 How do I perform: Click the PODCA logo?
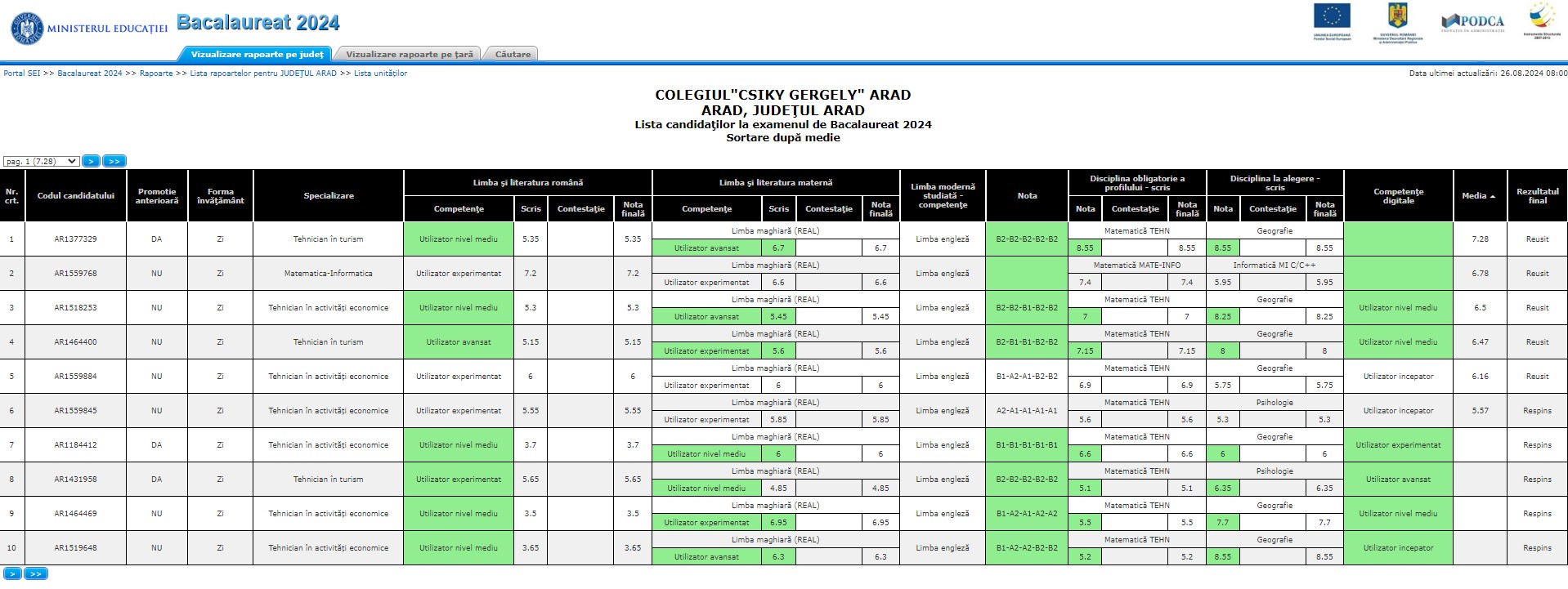[1472, 22]
